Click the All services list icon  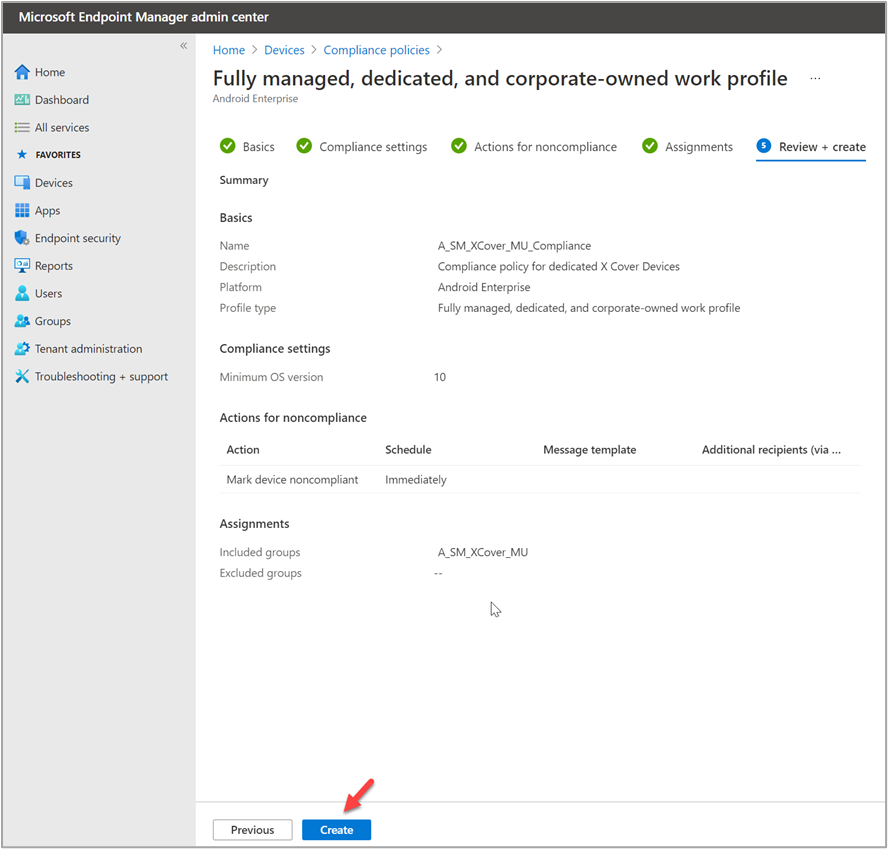click(x=22, y=127)
